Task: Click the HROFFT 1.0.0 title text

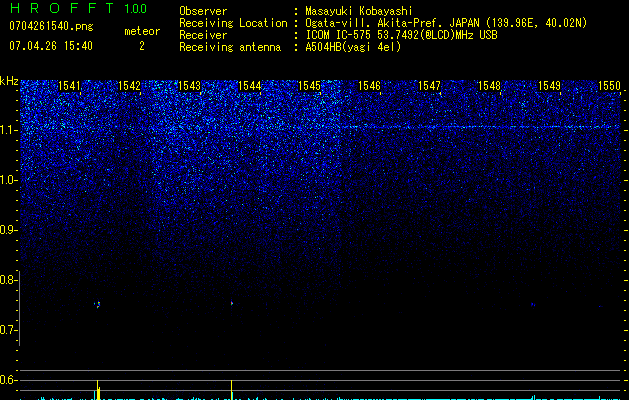Action: tap(78, 8)
